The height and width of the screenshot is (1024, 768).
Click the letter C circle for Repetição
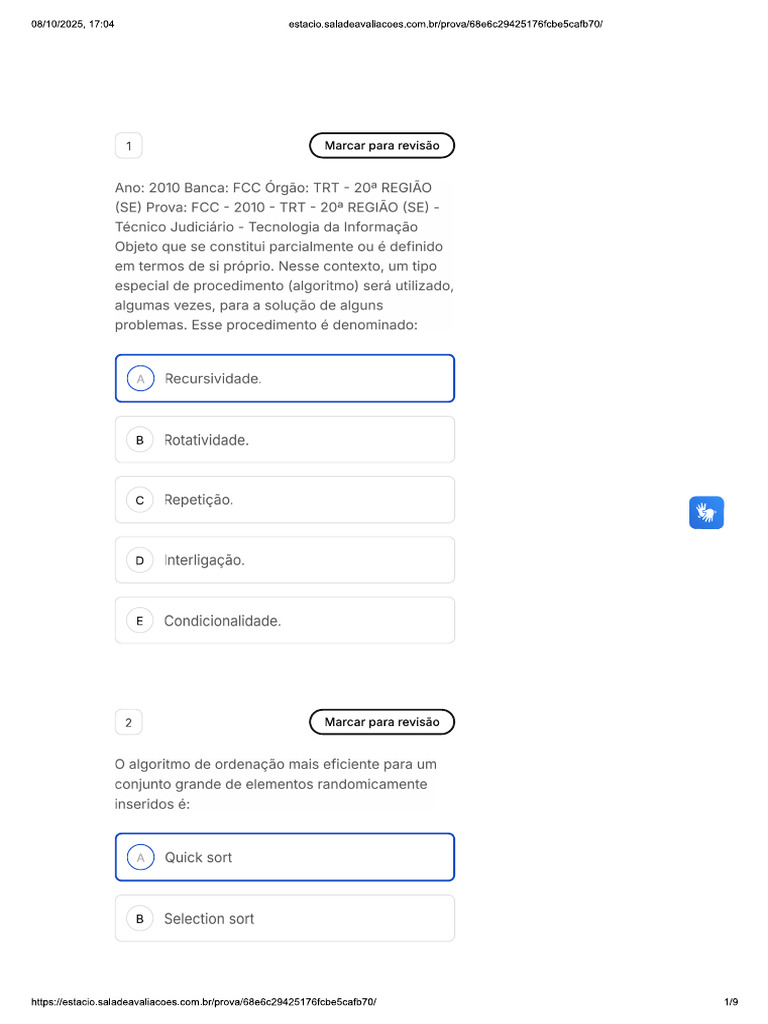pyautogui.click(x=140, y=500)
